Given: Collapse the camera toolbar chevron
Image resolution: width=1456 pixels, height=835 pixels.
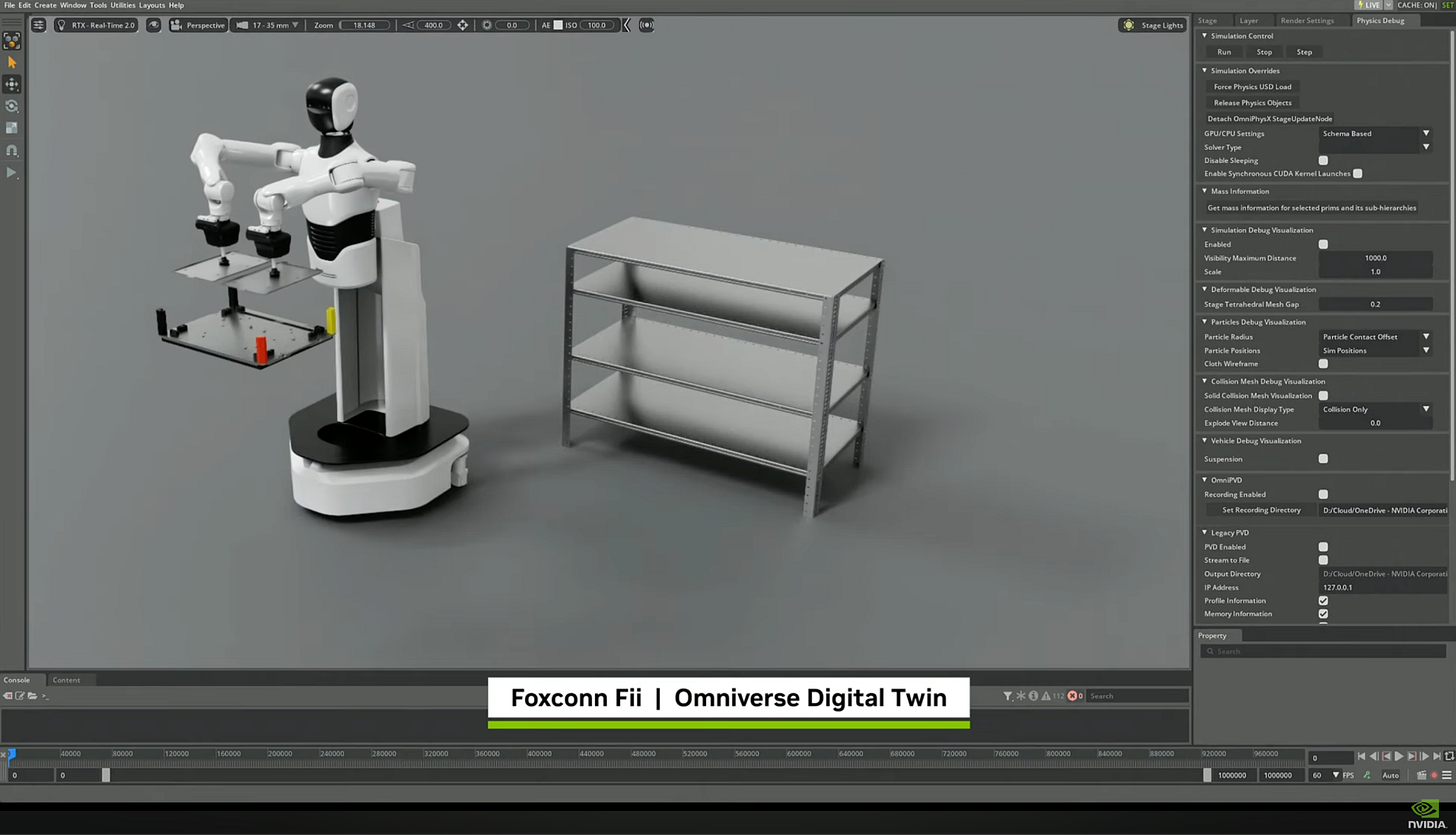Looking at the screenshot, I should pos(627,25).
